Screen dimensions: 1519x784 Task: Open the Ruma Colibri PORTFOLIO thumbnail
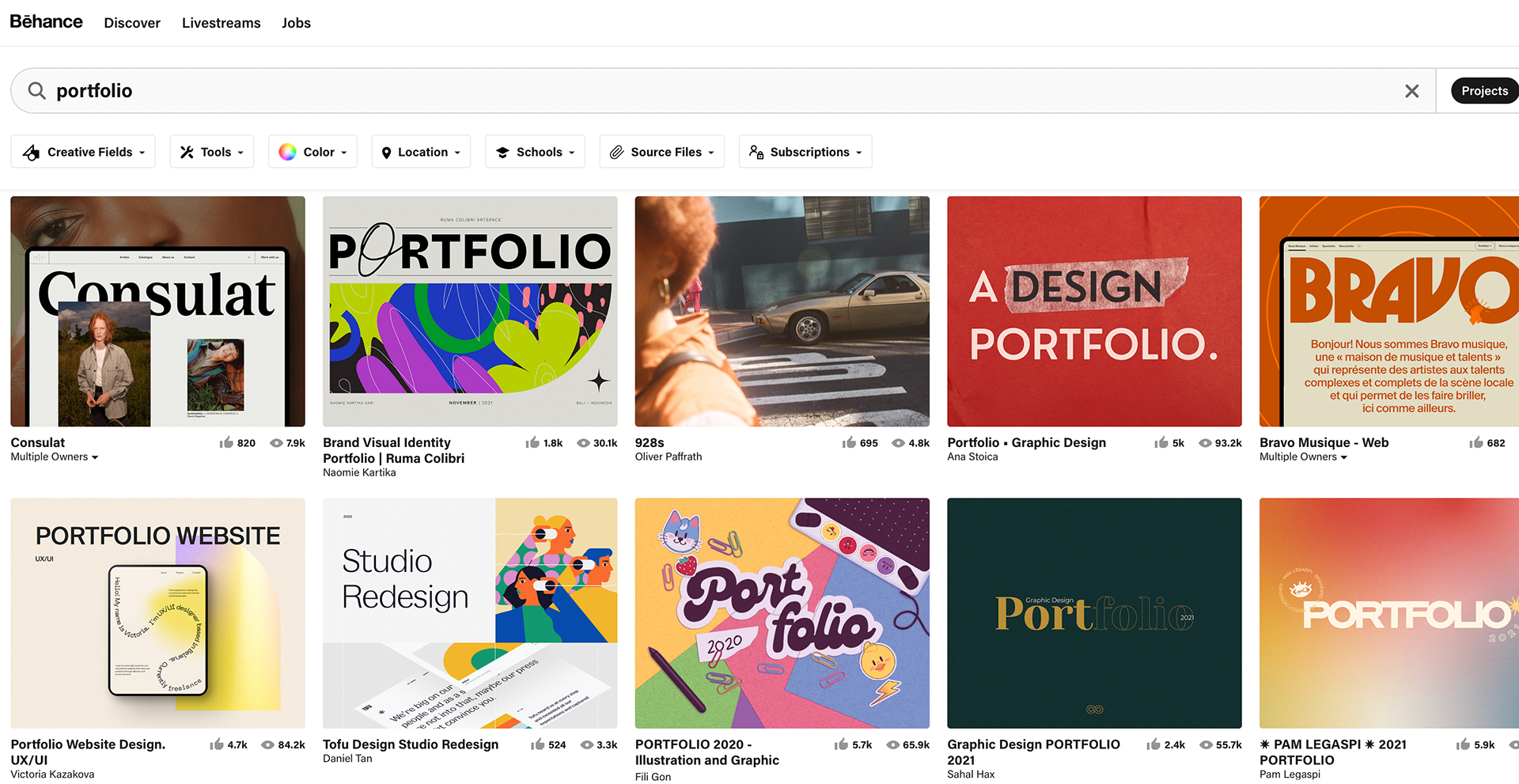470,312
